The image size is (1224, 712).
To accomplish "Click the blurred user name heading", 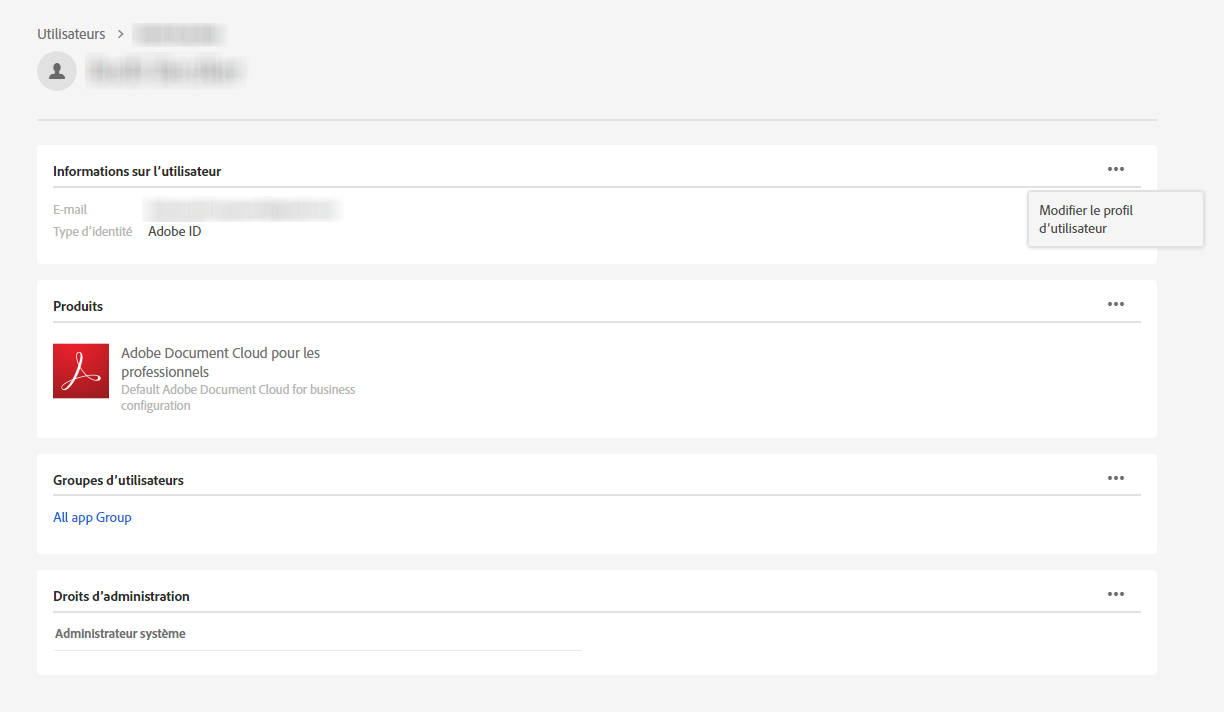I will 166,71.
